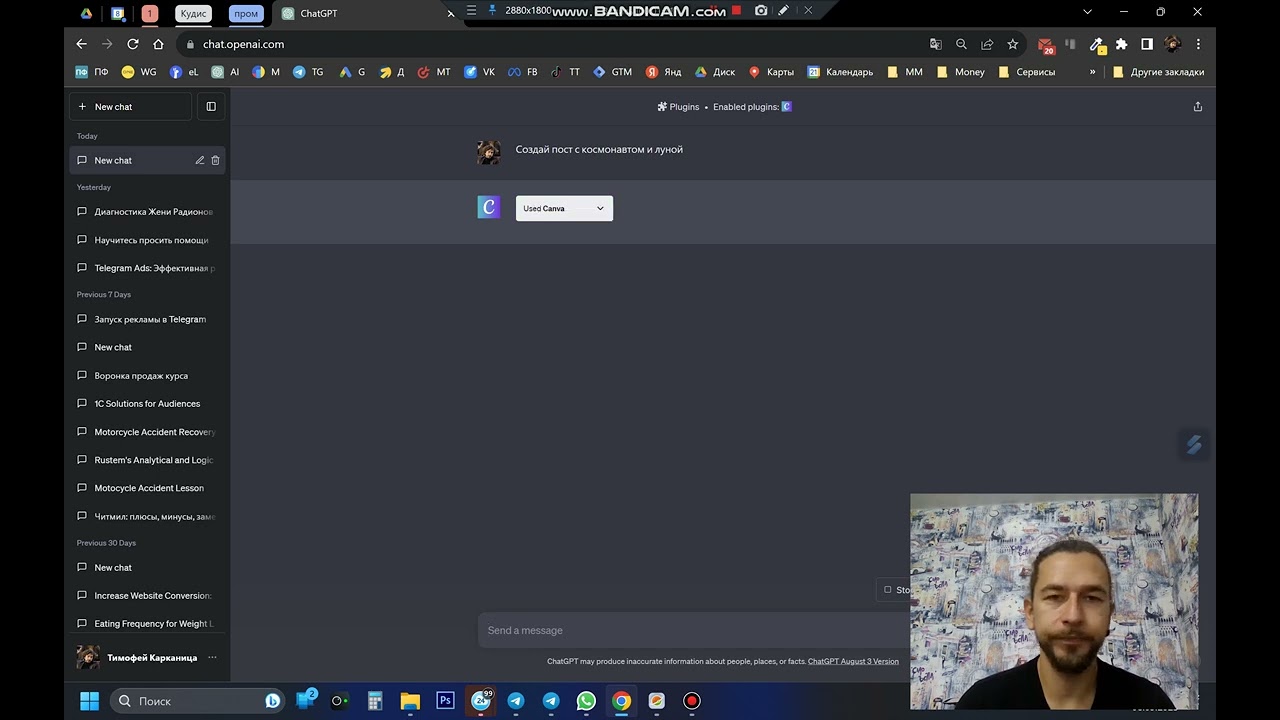Open the TG bookmark
This screenshot has width=1280, height=720.
tap(308, 72)
